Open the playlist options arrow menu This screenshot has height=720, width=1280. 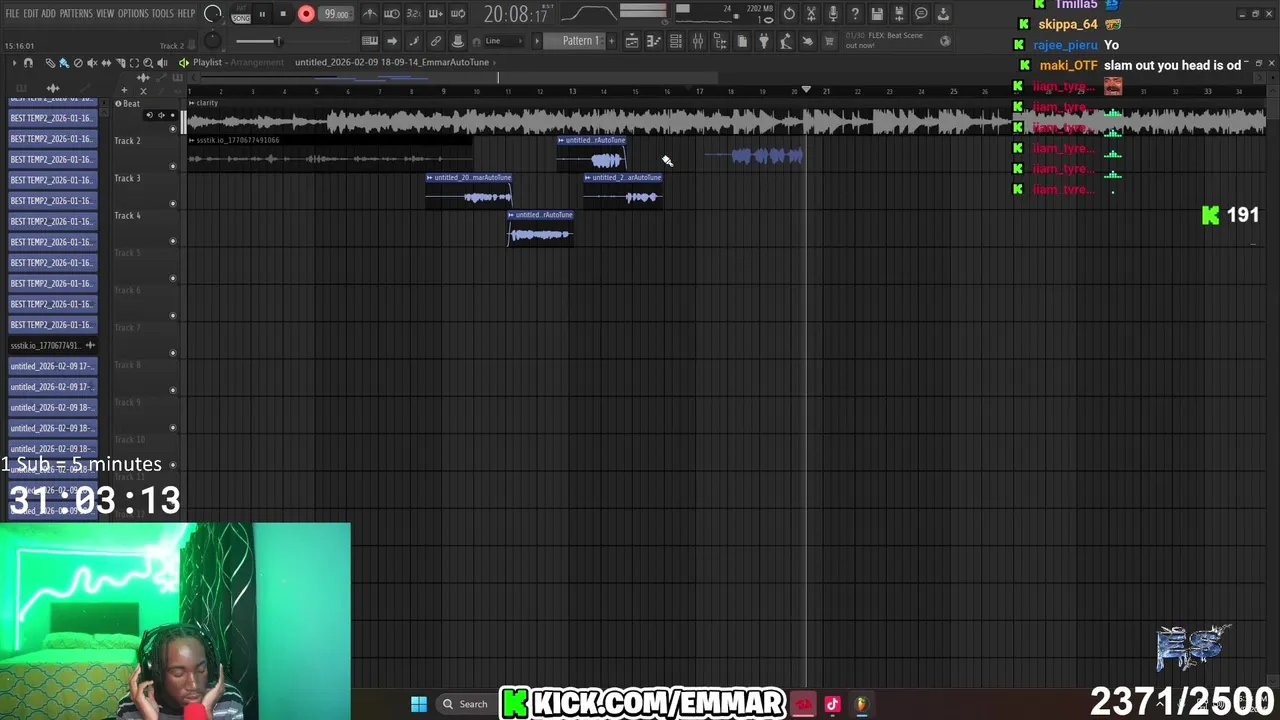tap(14, 63)
